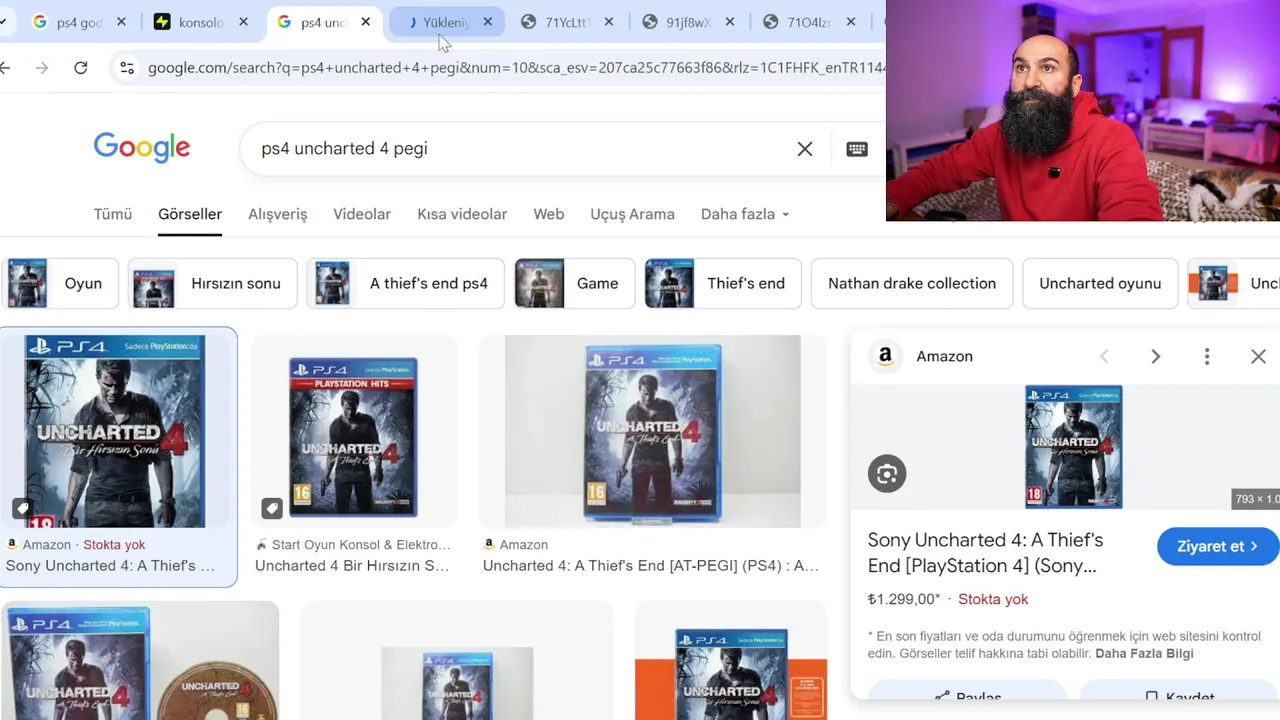This screenshot has width=1280, height=720.
Task: Click the 'Ziyaret et' button
Action: pyautogui.click(x=1217, y=547)
